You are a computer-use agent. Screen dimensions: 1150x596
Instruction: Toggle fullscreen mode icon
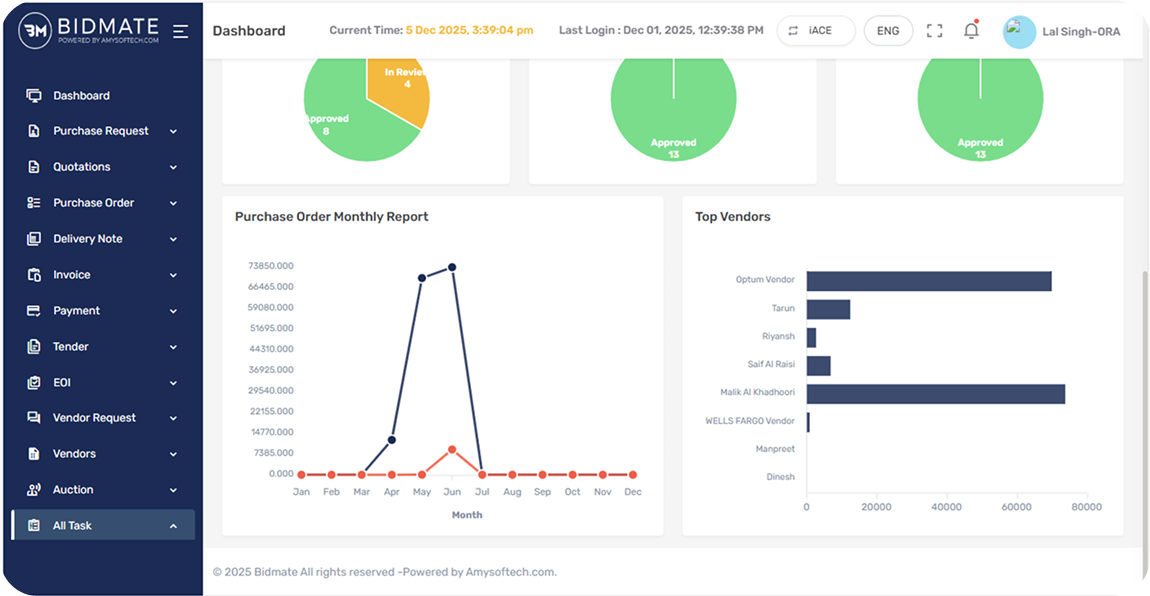(x=935, y=31)
